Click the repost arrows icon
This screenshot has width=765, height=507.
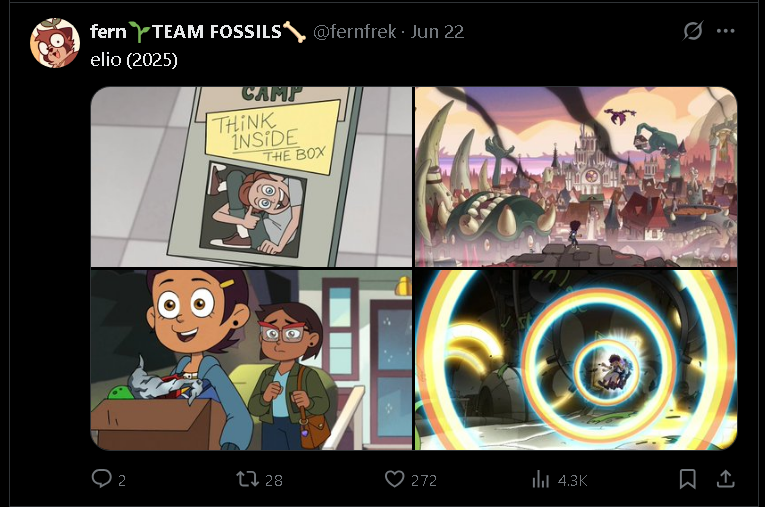(247, 479)
